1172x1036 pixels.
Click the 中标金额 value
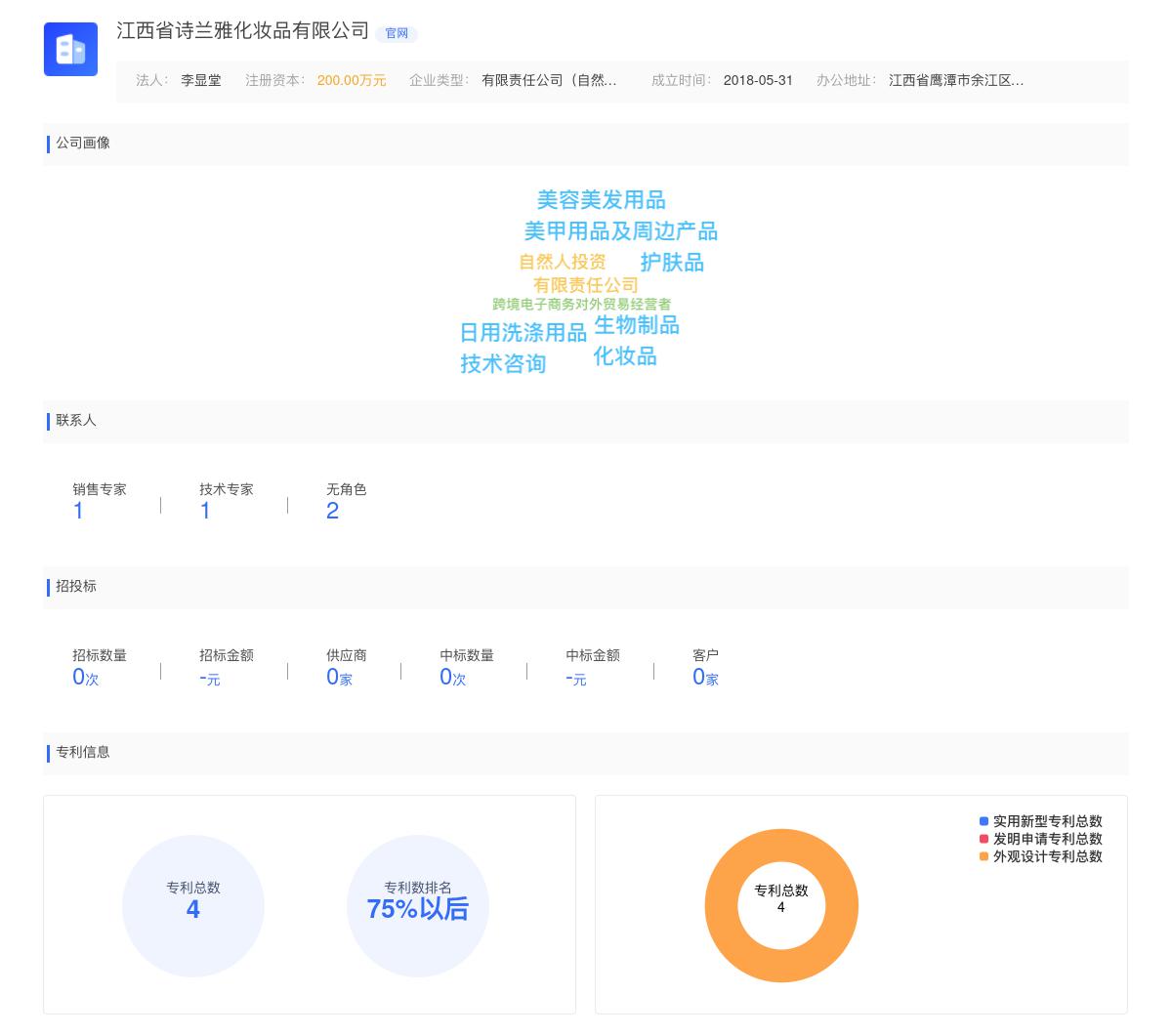pos(576,679)
